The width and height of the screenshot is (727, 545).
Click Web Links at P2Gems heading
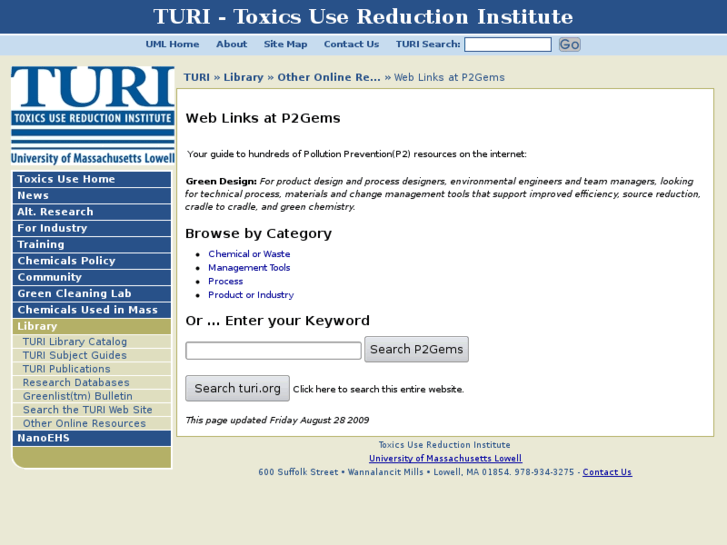[x=263, y=118]
